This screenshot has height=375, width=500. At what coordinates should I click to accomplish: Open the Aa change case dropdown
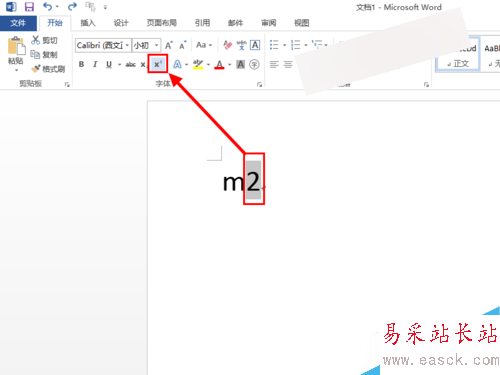click(204, 45)
